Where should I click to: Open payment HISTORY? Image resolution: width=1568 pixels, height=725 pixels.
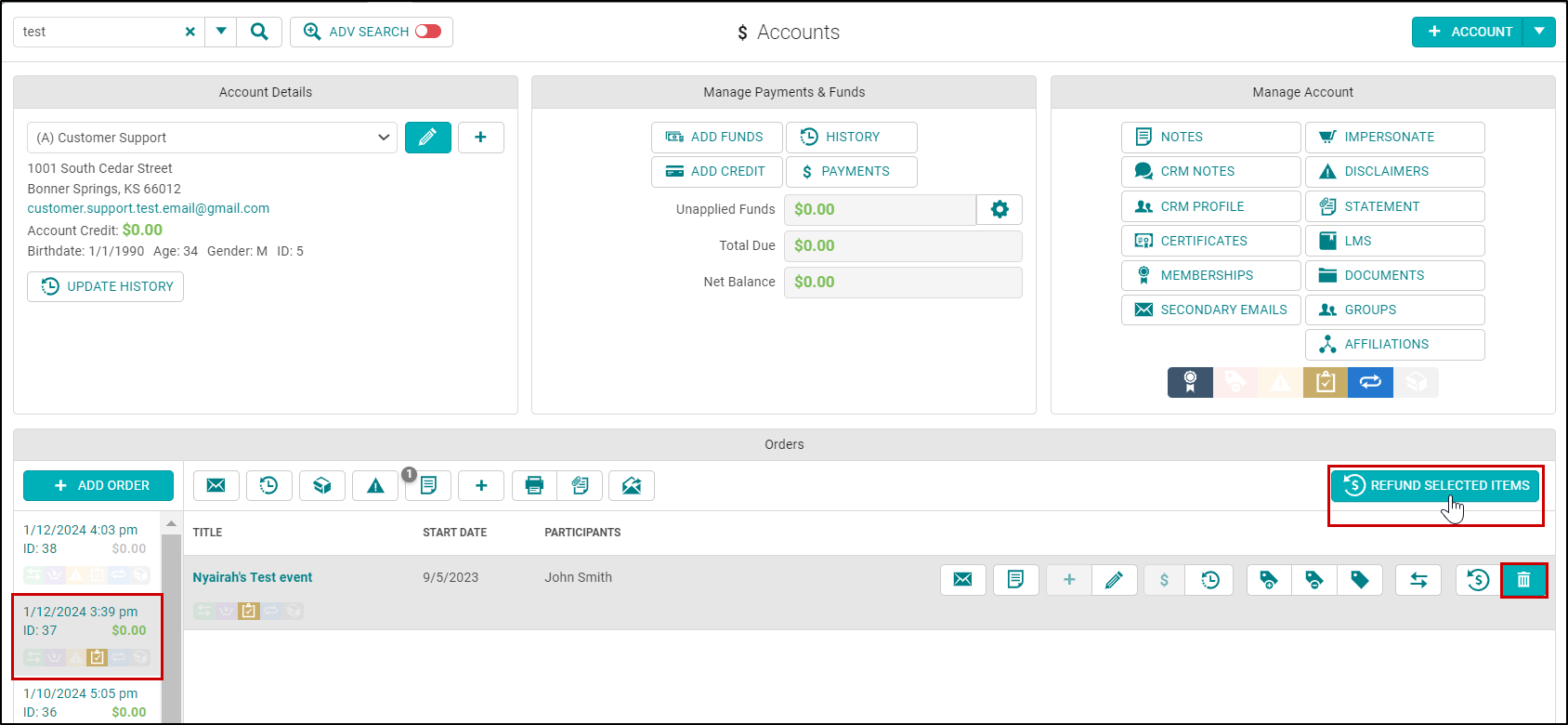[x=852, y=137]
